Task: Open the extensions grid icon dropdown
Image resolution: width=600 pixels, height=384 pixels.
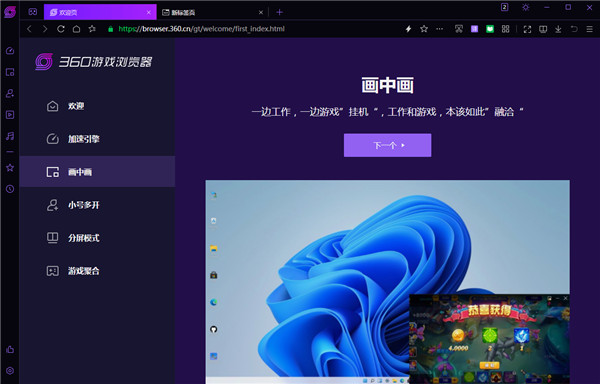Action: [505, 29]
